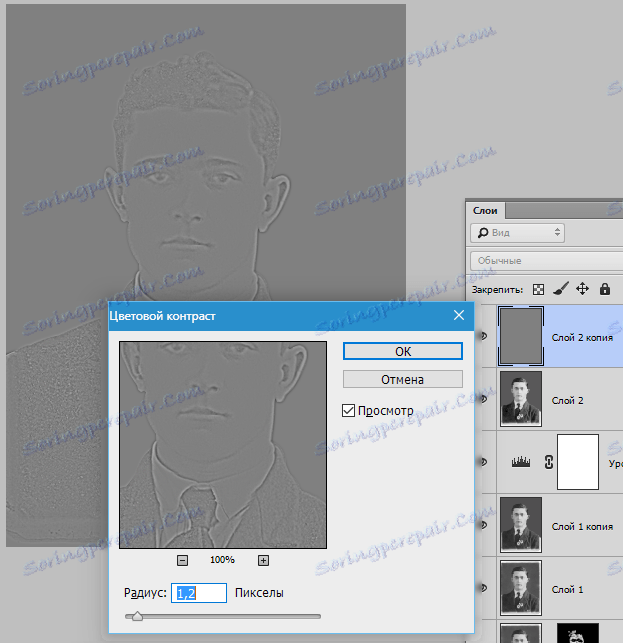623x643 pixels.
Task: Select the black layer mask thumbnail
Action: pyautogui.click(x=578, y=633)
